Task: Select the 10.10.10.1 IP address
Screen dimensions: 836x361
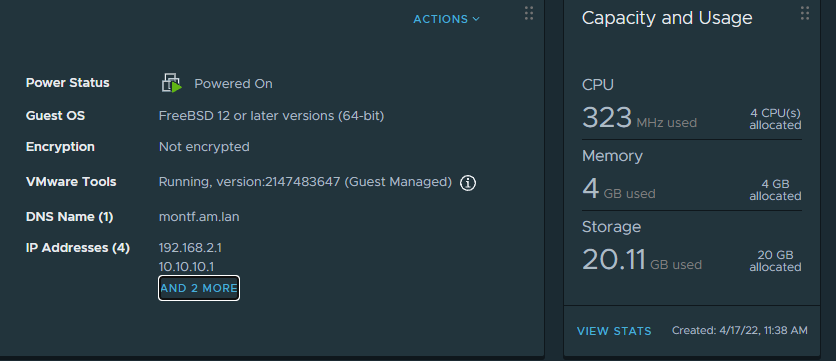Action: 186,267
